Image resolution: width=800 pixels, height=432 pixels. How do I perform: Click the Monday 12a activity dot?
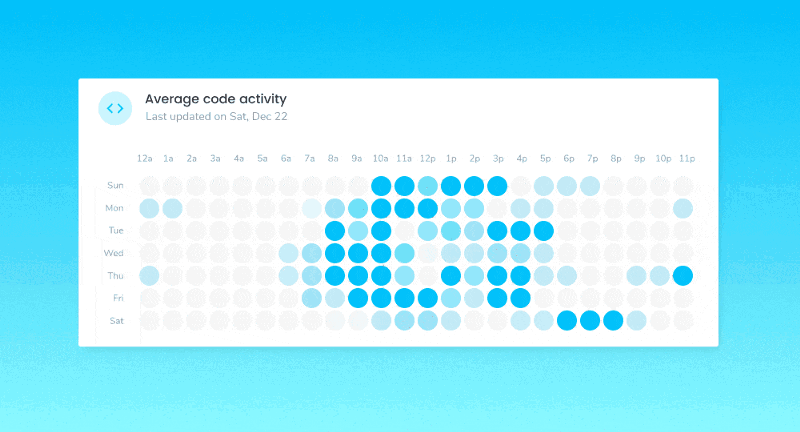tap(149, 208)
